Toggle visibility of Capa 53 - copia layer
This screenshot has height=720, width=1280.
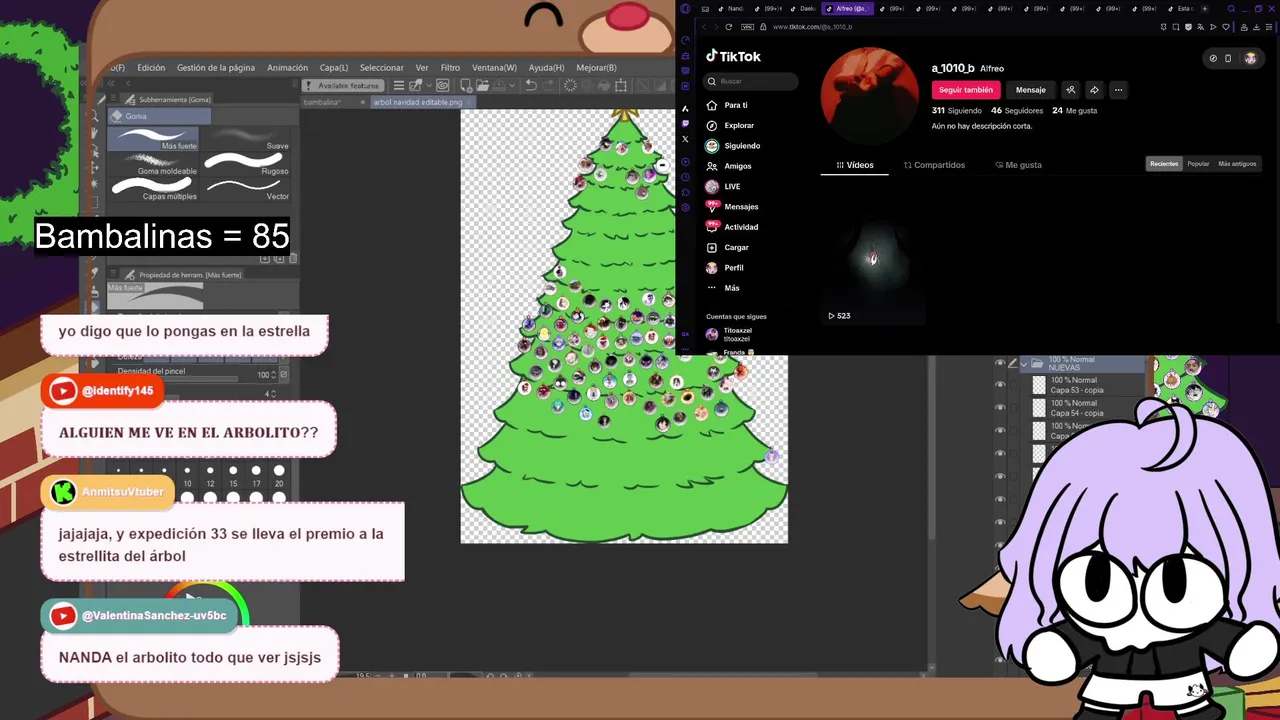click(x=1000, y=385)
